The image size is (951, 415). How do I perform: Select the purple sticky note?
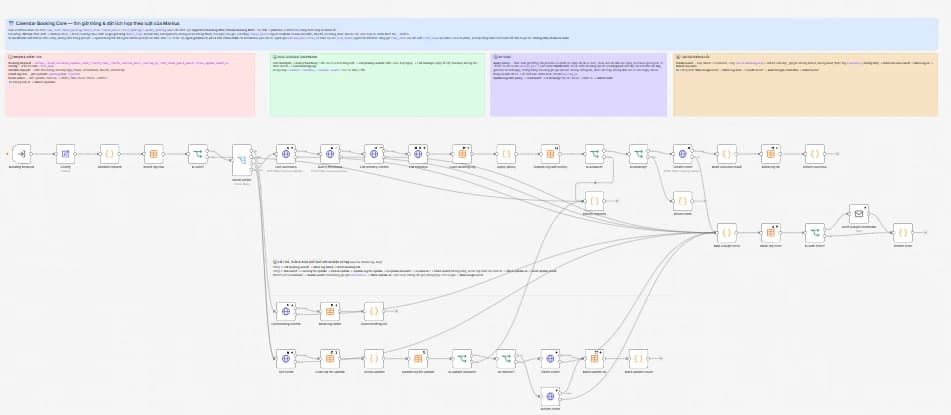[x=578, y=84]
